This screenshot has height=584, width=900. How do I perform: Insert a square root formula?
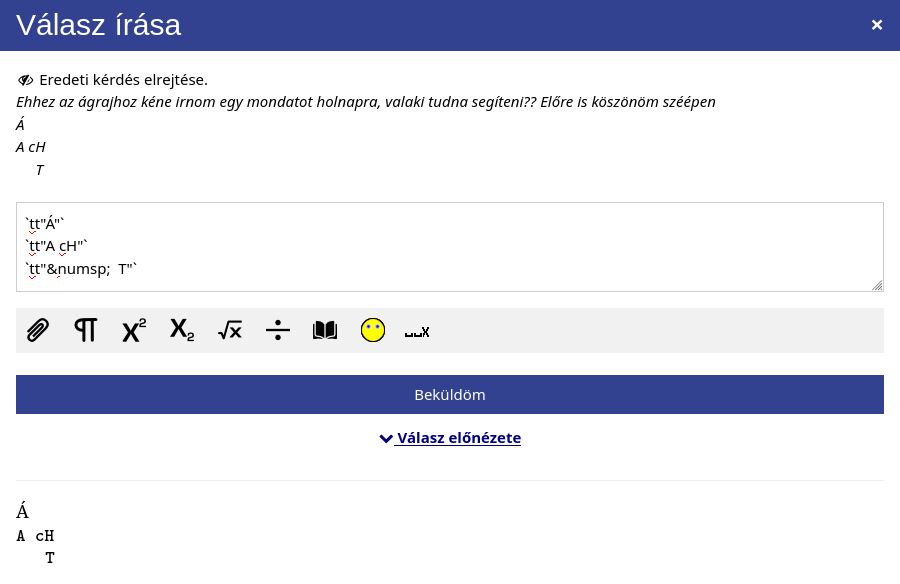[230, 330]
